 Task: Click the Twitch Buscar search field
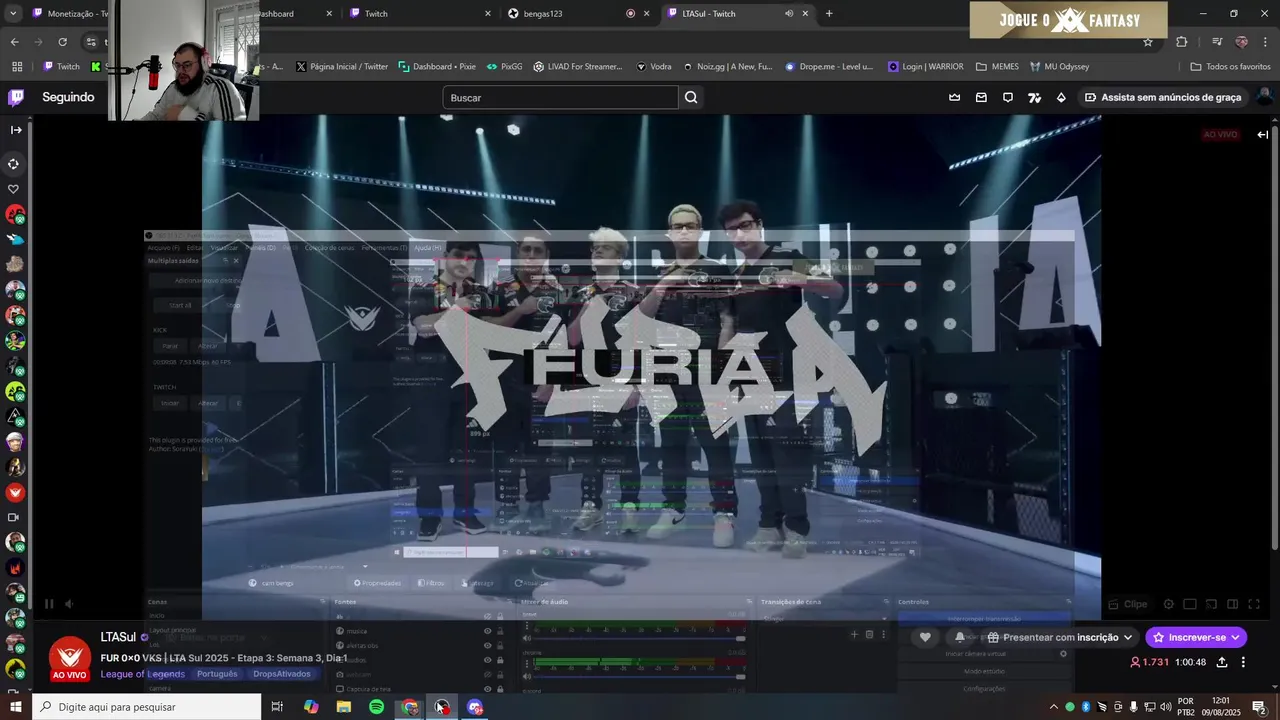pos(560,97)
